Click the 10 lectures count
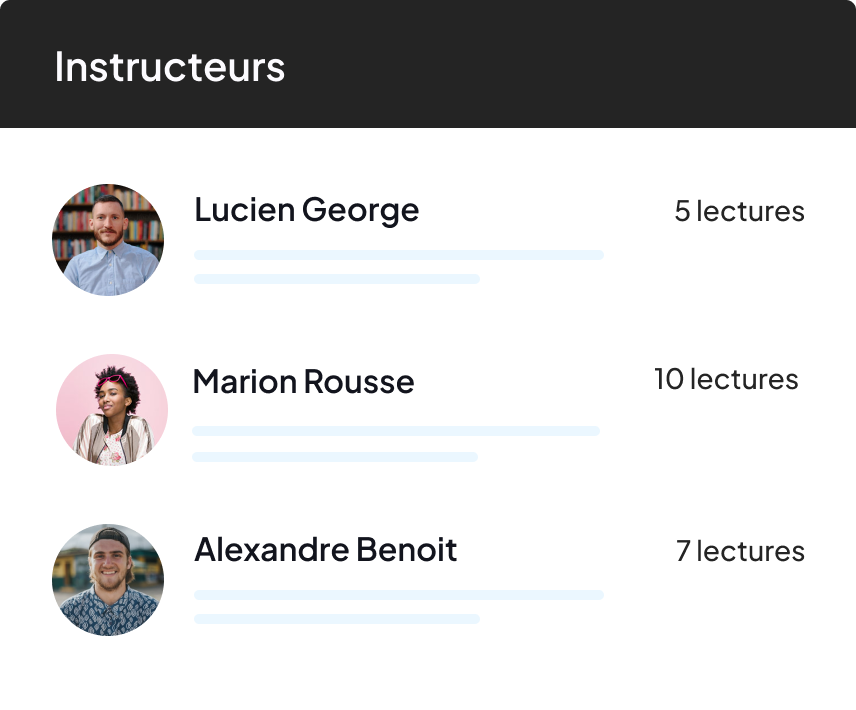Viewport: 856px width, 710px height. [x=727, y=379]
